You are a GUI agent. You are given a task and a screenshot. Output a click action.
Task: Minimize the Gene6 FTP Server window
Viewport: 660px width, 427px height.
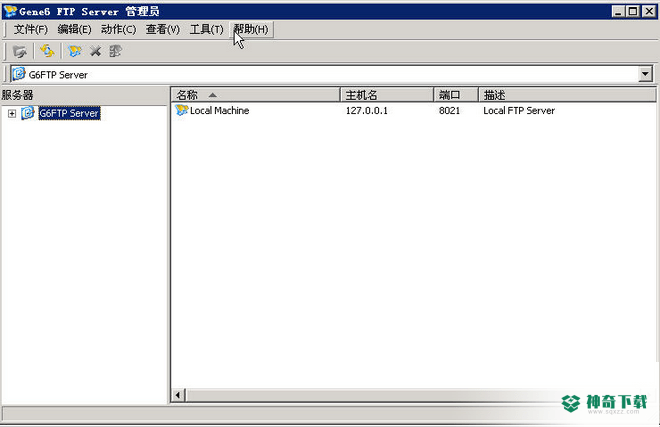coord(618,11)
